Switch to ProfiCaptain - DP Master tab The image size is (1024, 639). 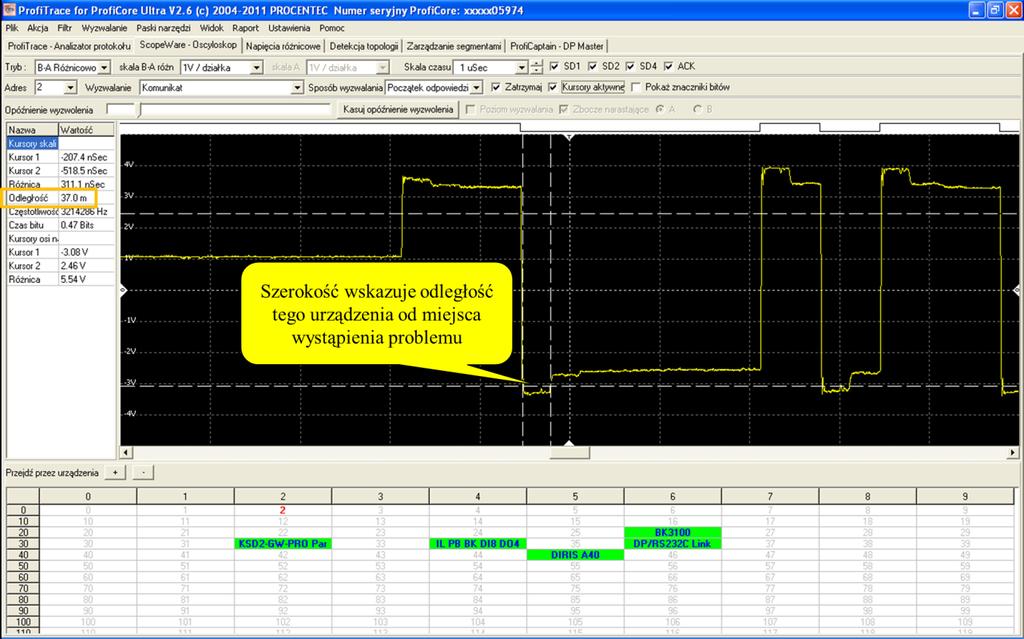coord(557,46)
